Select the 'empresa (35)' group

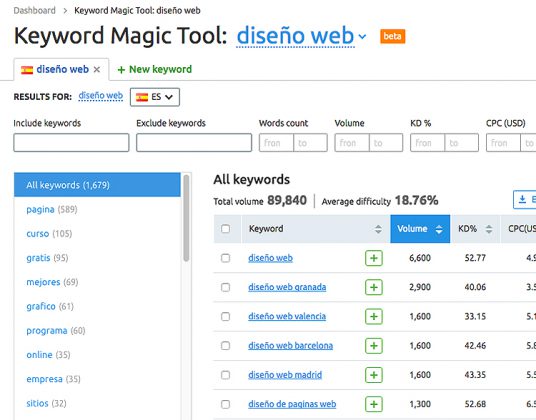53,379
